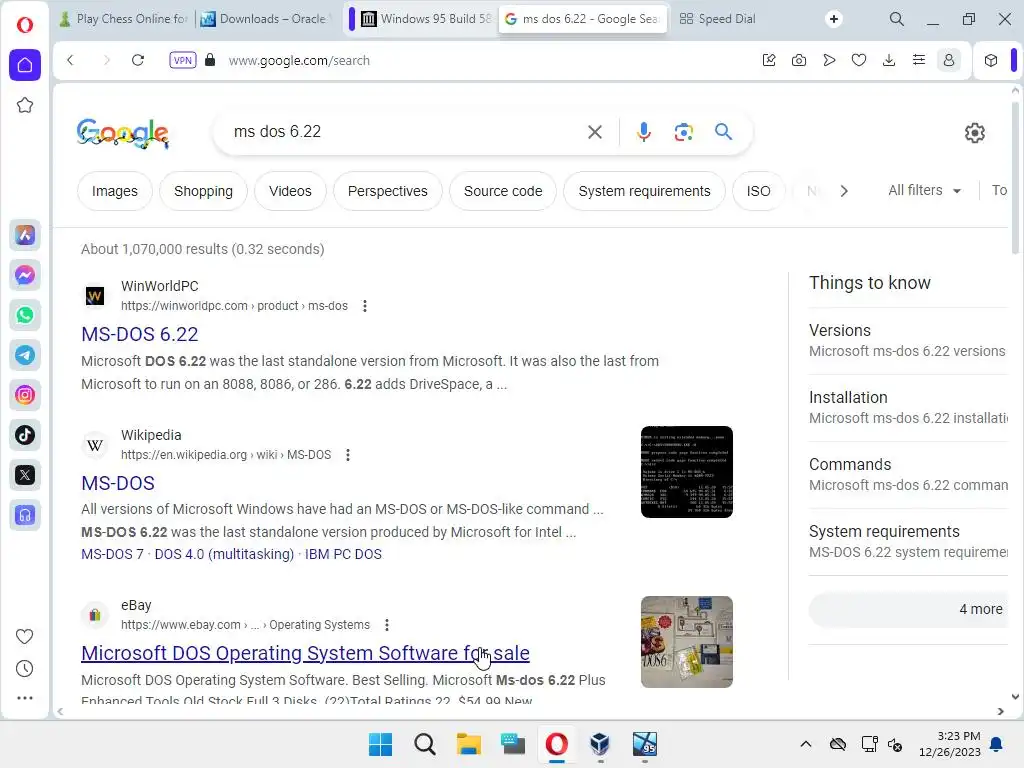Toggle the VPN badge in address bar

pyautogui.click(x=182, y=60)
